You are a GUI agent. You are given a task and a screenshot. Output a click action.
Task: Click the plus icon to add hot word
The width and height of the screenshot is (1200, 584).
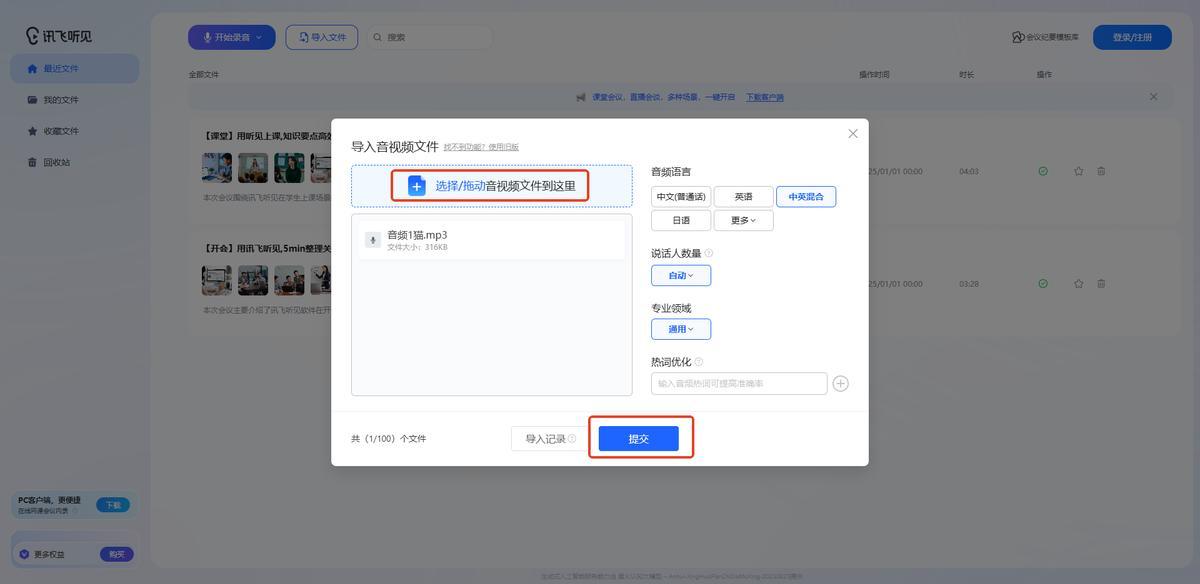click(840, 383)
